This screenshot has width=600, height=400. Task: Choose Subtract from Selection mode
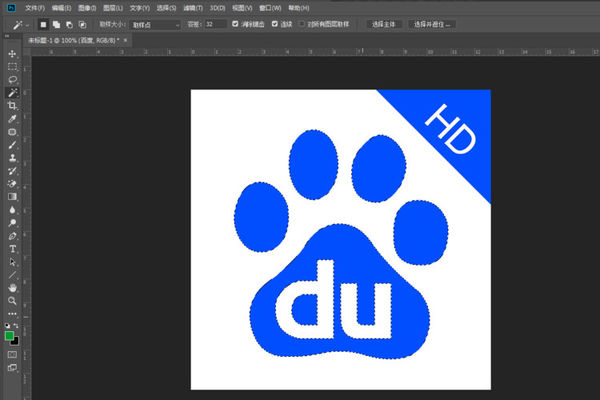69,24
